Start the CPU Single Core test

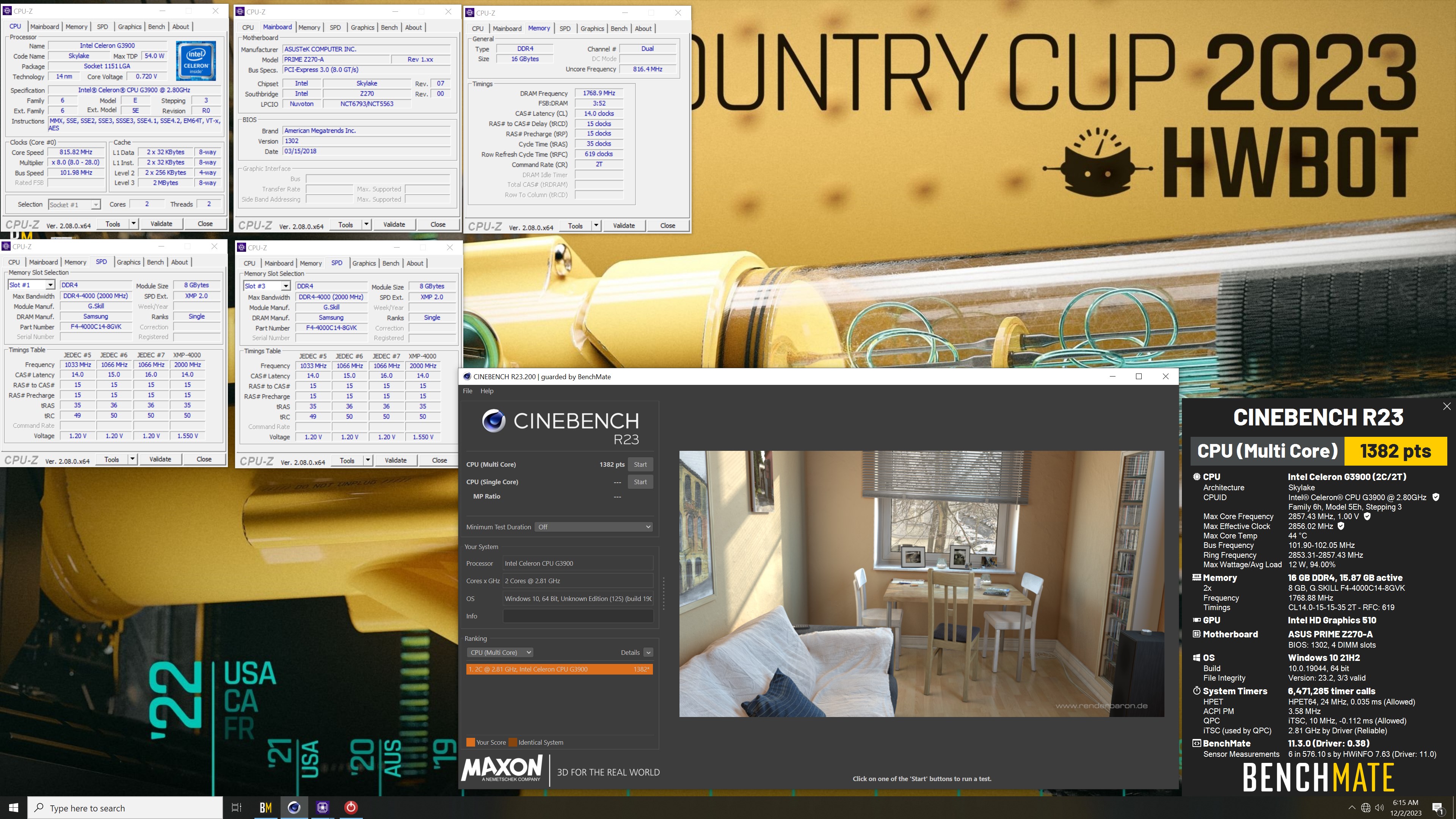click(x=640, y=482)
